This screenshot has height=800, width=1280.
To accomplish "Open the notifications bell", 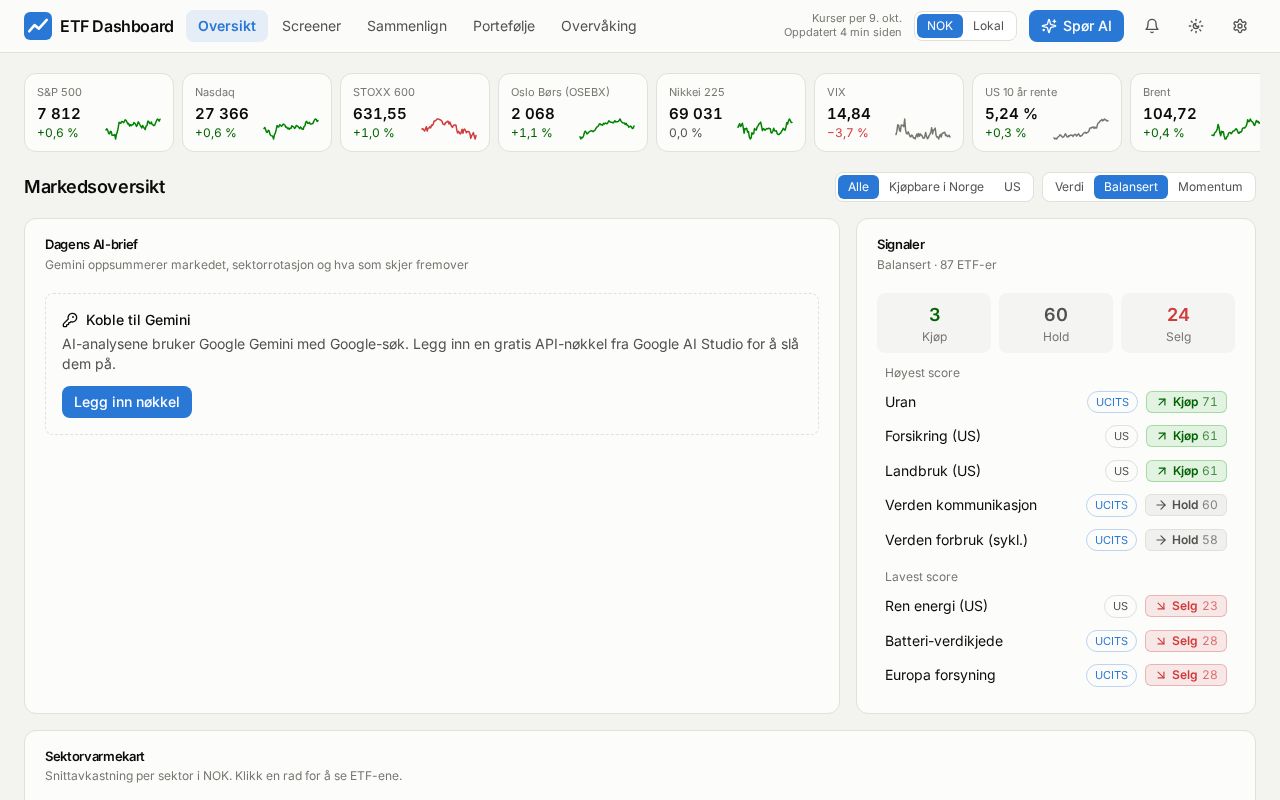I will (1152, 26).
